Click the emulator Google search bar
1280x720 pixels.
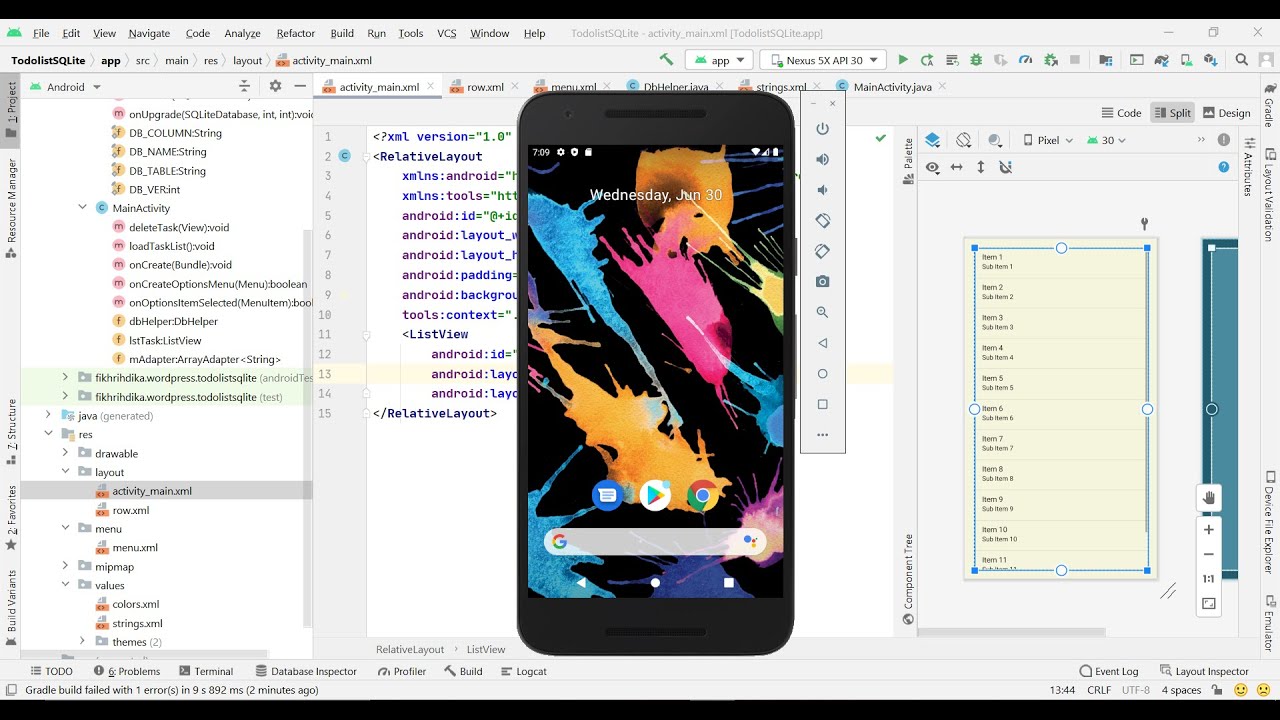coord(655,541)
